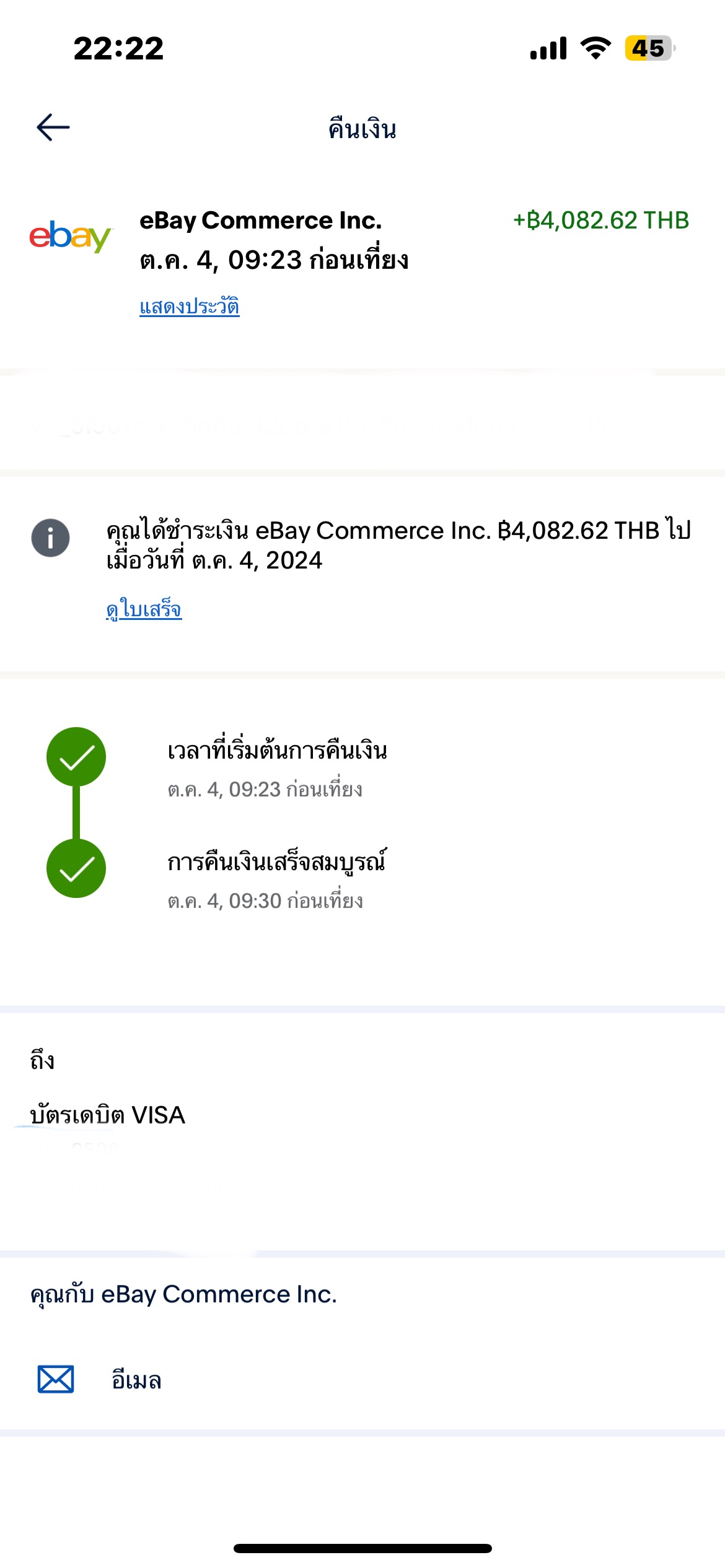The height and width of the screenshot is (1568, 725).
Task: Tap the Wi-Fi status icon
Action: [x=595, y=48]
